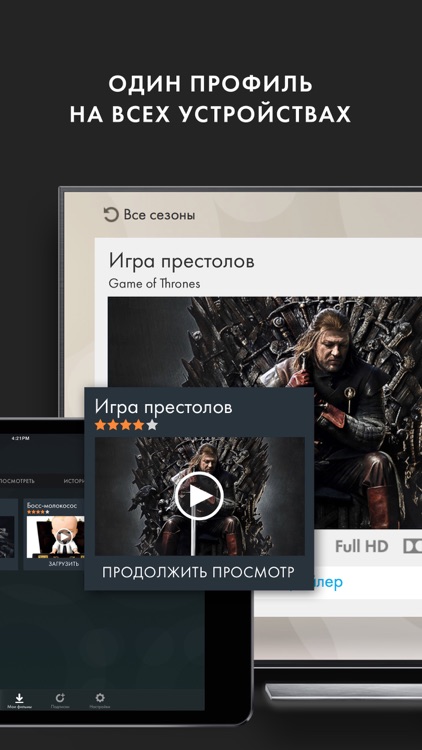Image resolution: width=422 pixels, height=750 pixels.
Task: Click the 4:21PM clock on tablet
Action: (20, 438)
